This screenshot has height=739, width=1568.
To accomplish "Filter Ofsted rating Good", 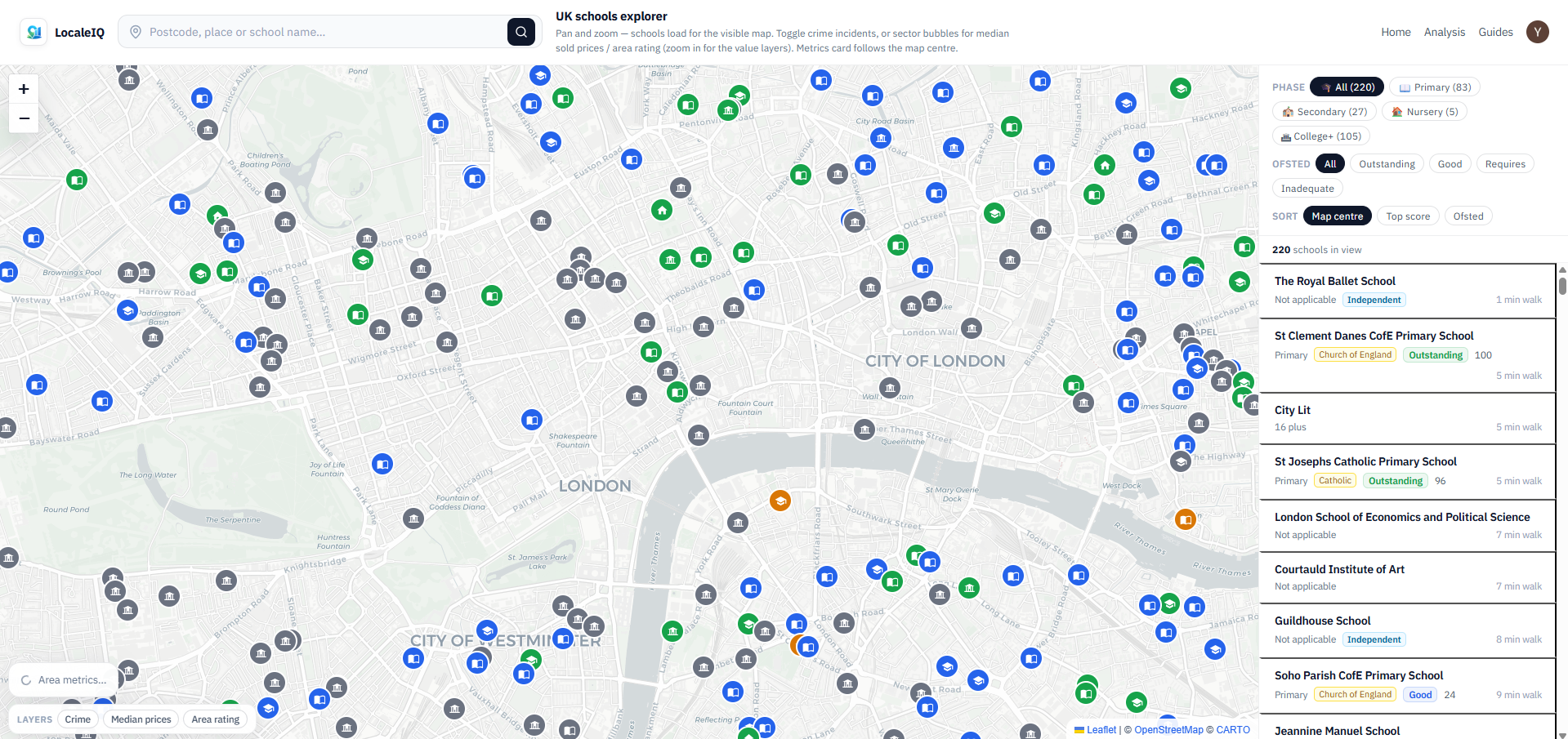I will click(1450, 164).
